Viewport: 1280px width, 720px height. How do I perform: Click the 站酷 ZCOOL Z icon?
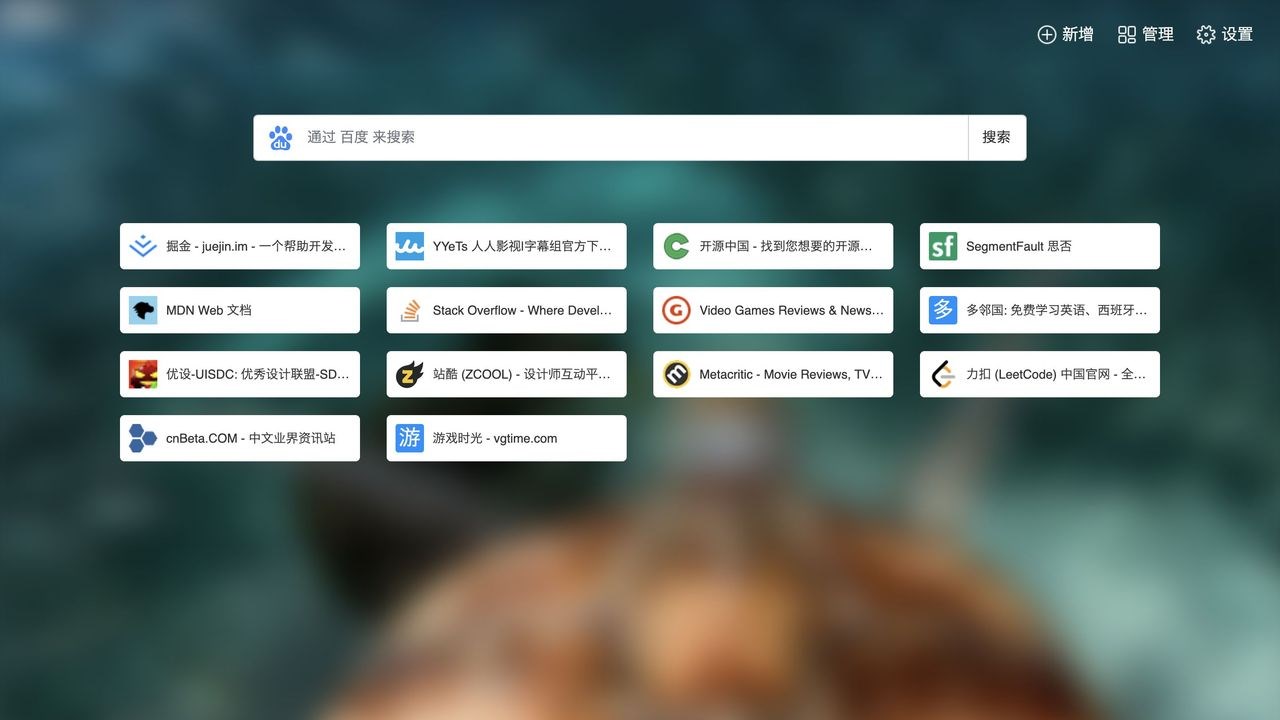tap(410, 374)
